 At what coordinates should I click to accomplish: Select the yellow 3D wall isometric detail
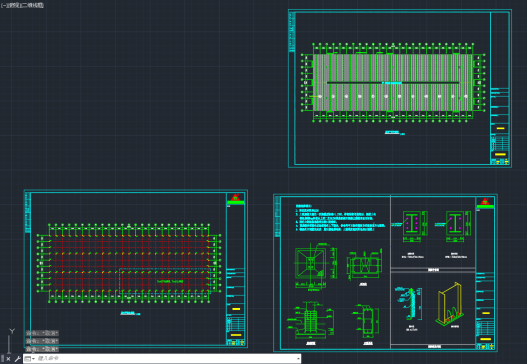(x=450, y=304)
